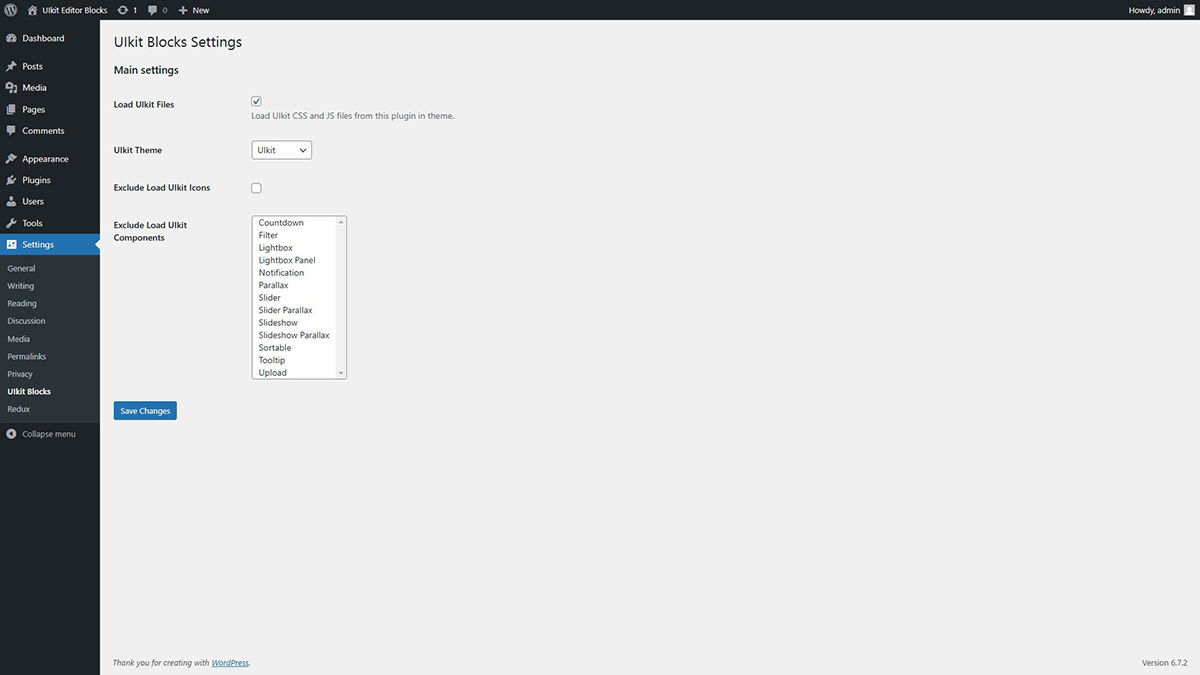Click the Dashboard gauge icon

(x=11, y=38)
